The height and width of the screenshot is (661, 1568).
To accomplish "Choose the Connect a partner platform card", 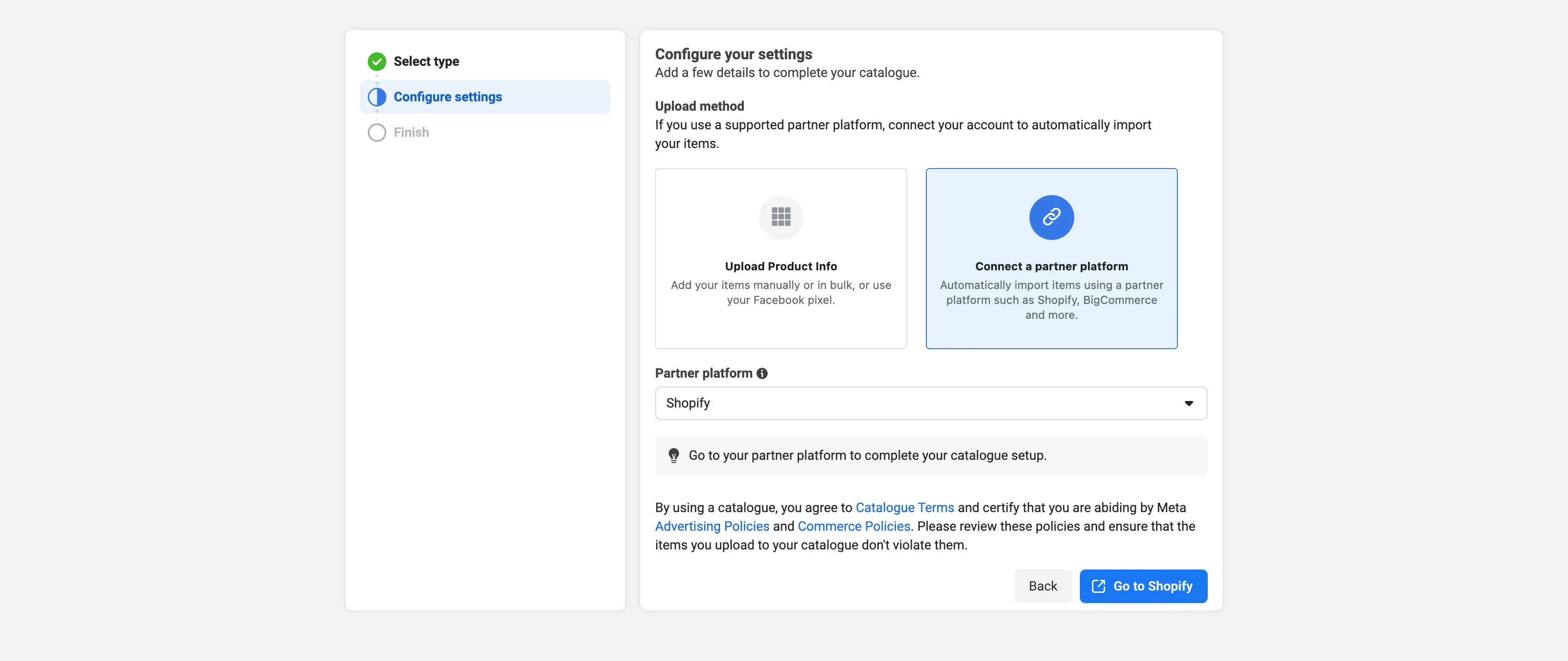I will coord(1051,258).
